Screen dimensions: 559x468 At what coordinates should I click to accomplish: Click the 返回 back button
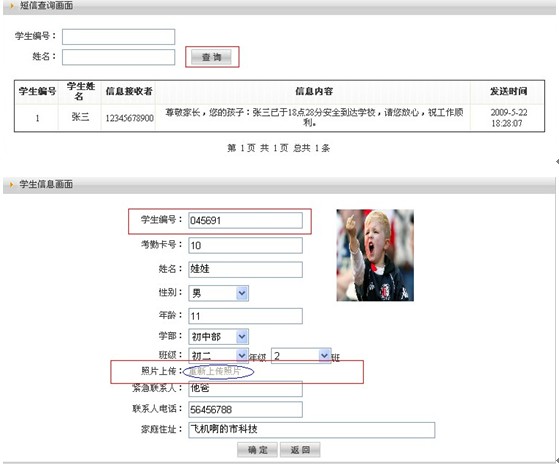tap(300, 450)
